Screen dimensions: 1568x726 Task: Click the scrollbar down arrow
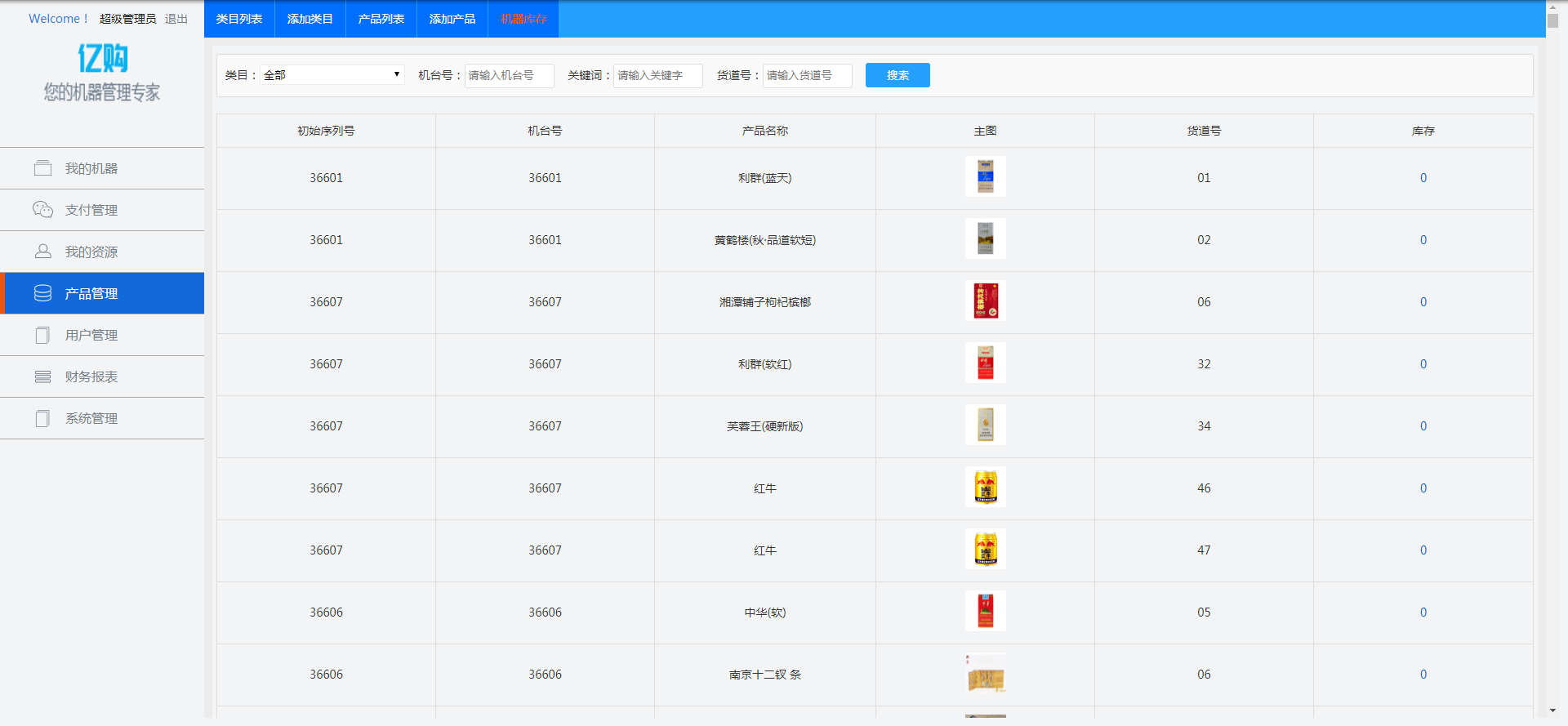[1552, 711]
